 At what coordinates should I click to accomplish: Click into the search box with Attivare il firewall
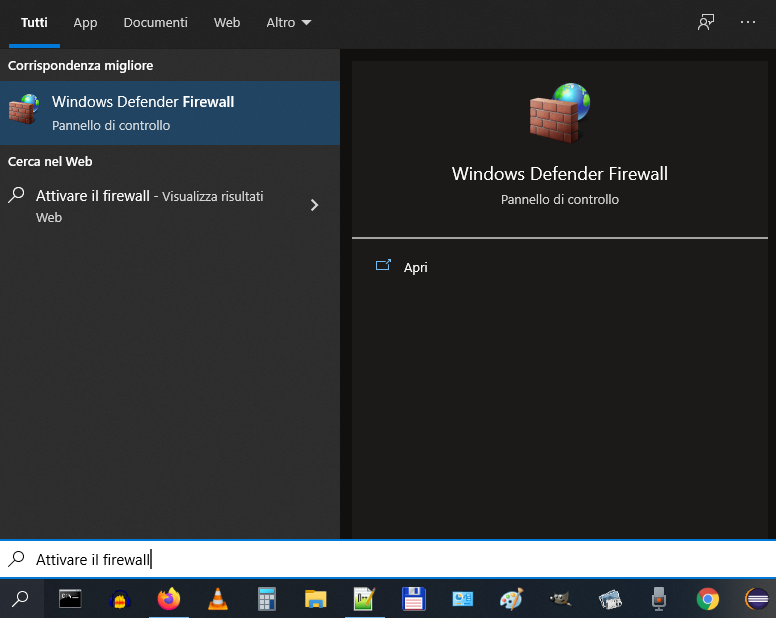388,559
